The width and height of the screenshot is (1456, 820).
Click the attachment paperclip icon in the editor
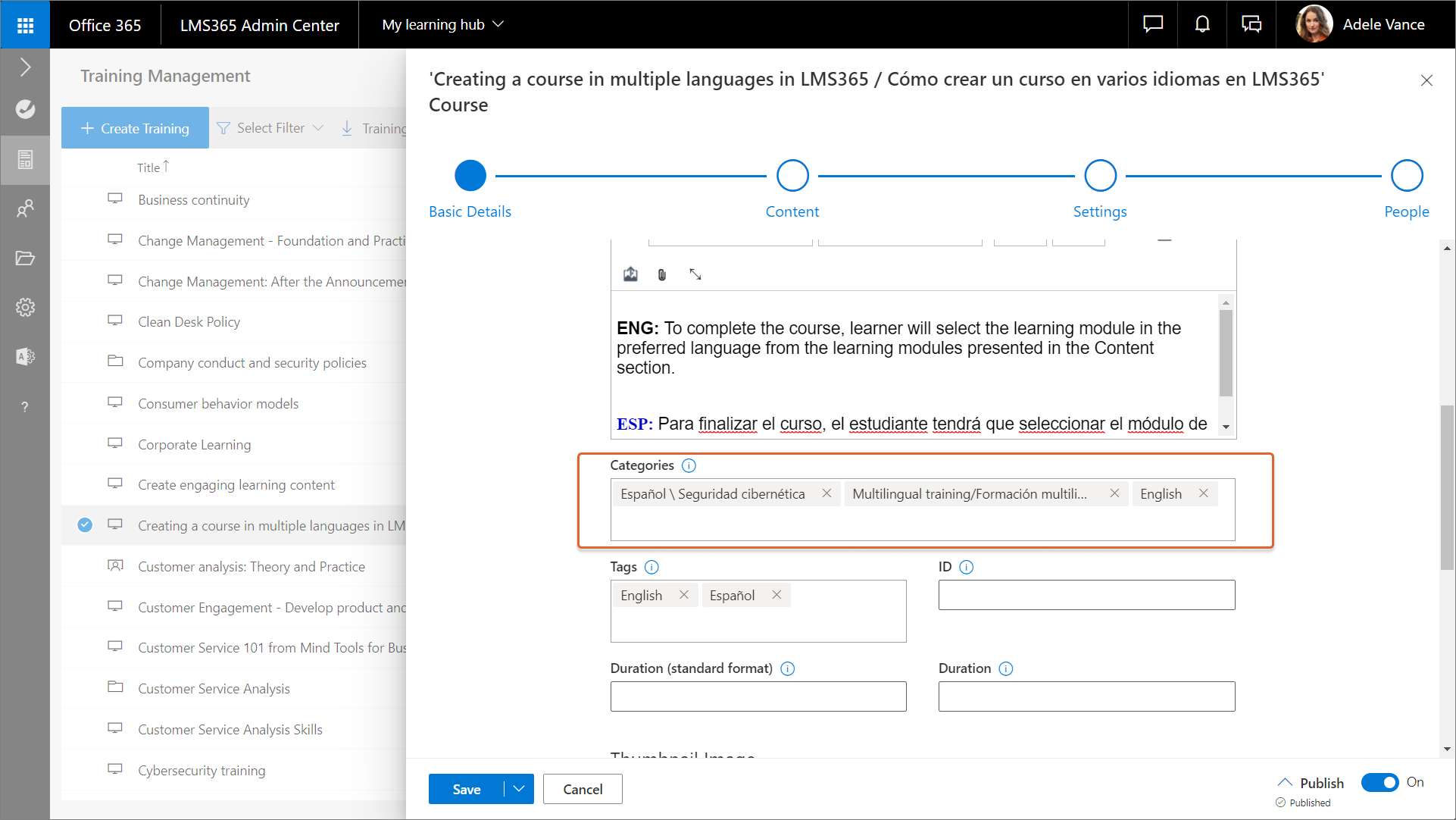662,274
